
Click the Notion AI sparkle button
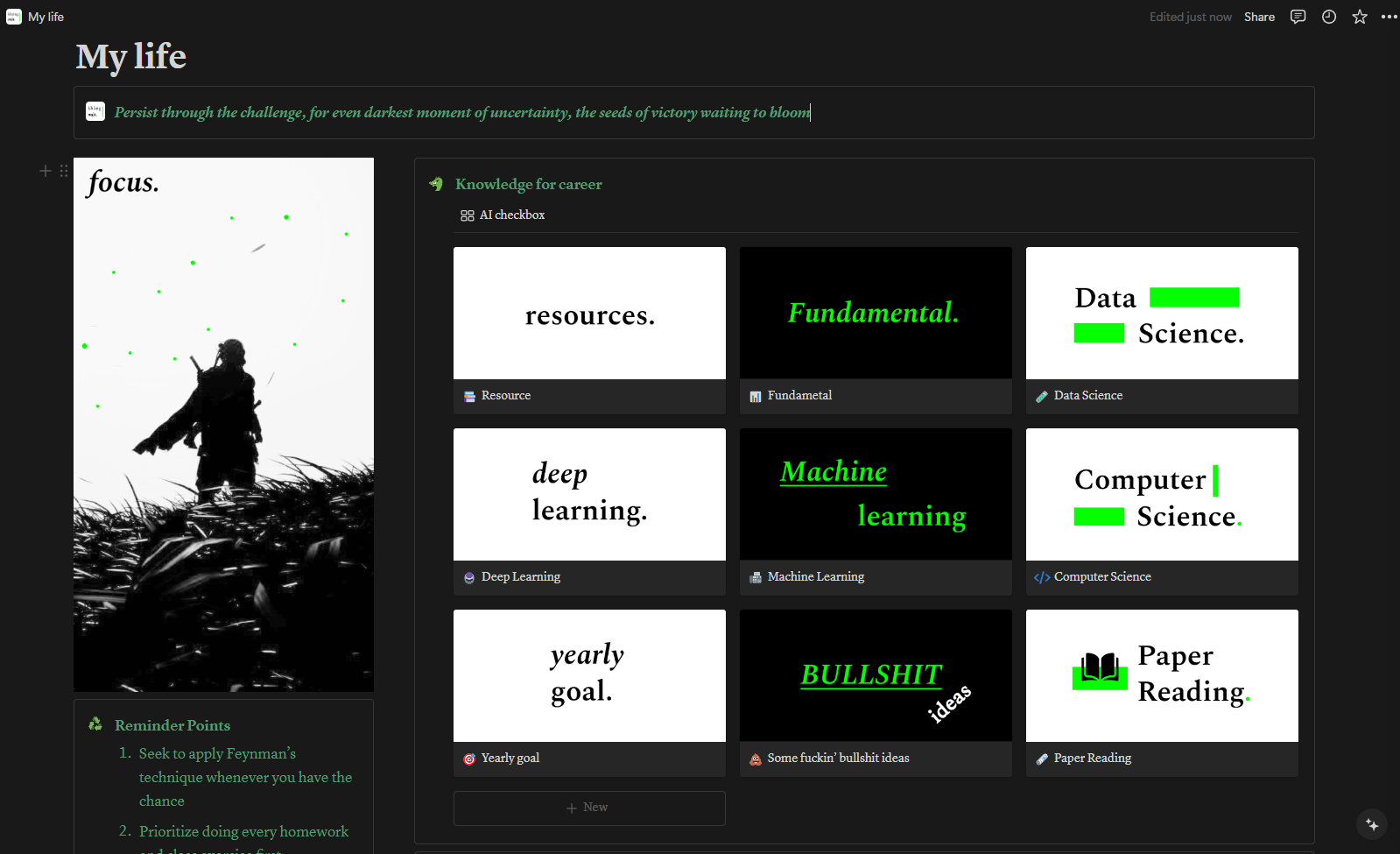click(x=1371, y=824)
